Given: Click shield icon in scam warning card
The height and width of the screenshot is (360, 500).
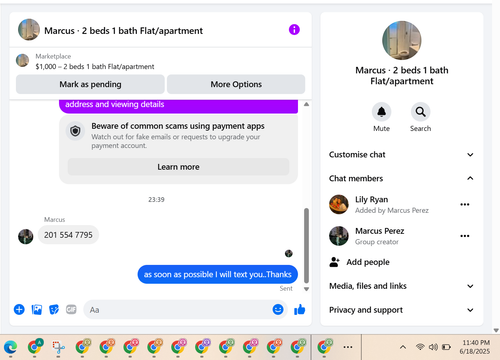Looking at the screenshot, I should click(75, 131).
